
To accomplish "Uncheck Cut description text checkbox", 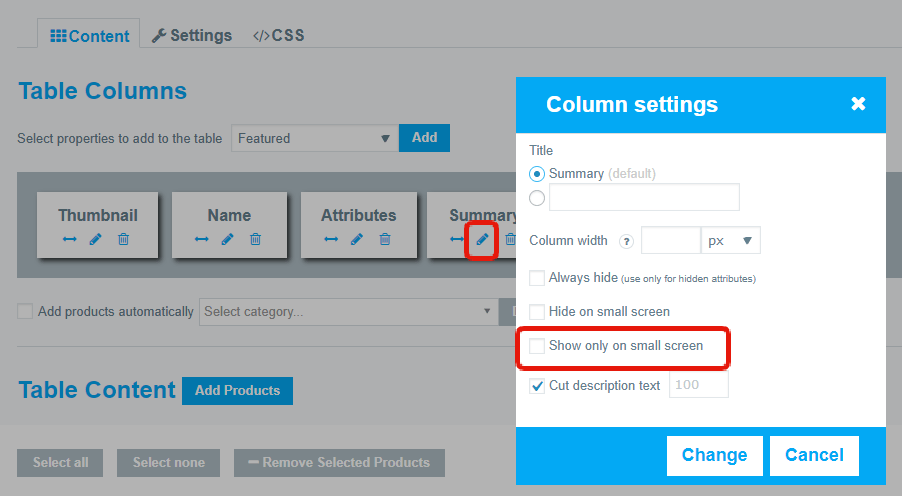I will (x=537, y=386).
